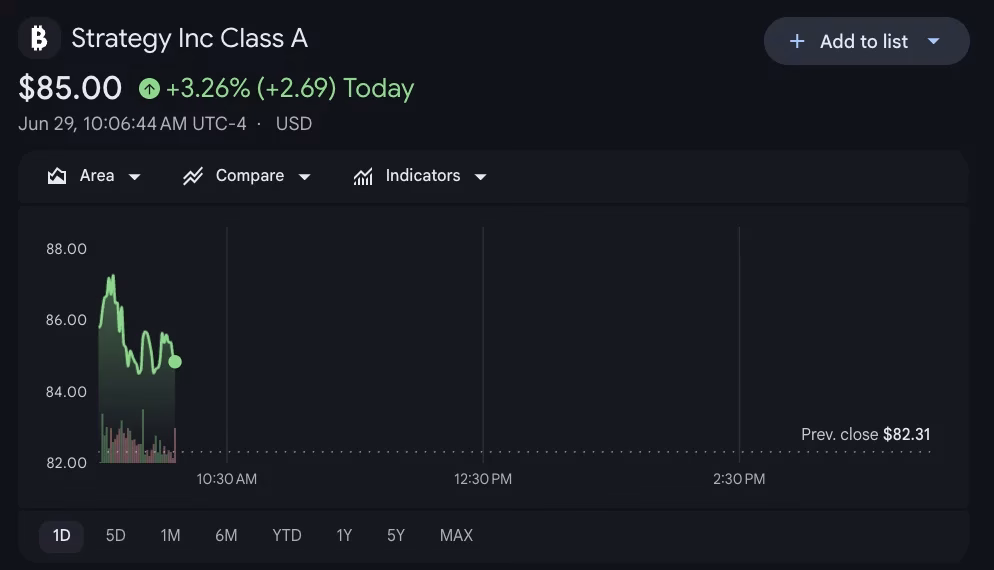The height and width of the screenshot is (570, 994).
Task: Select the 1D time range
Action: coord(61,536)
